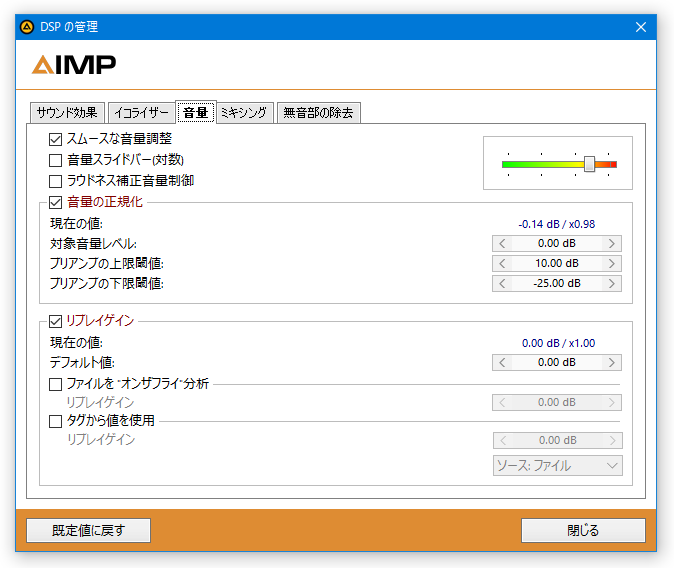The image size is (674, 568).
Task: Click the -0.14 dB / x0.98 value
Action: pyautogui.click(x=557, y=224)
